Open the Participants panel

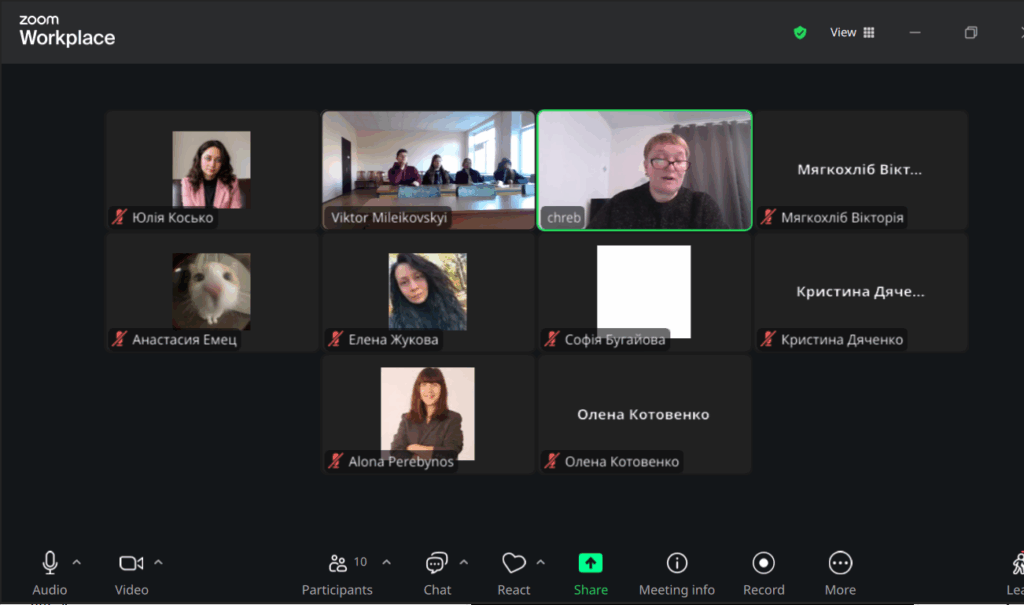click(338, 563)
